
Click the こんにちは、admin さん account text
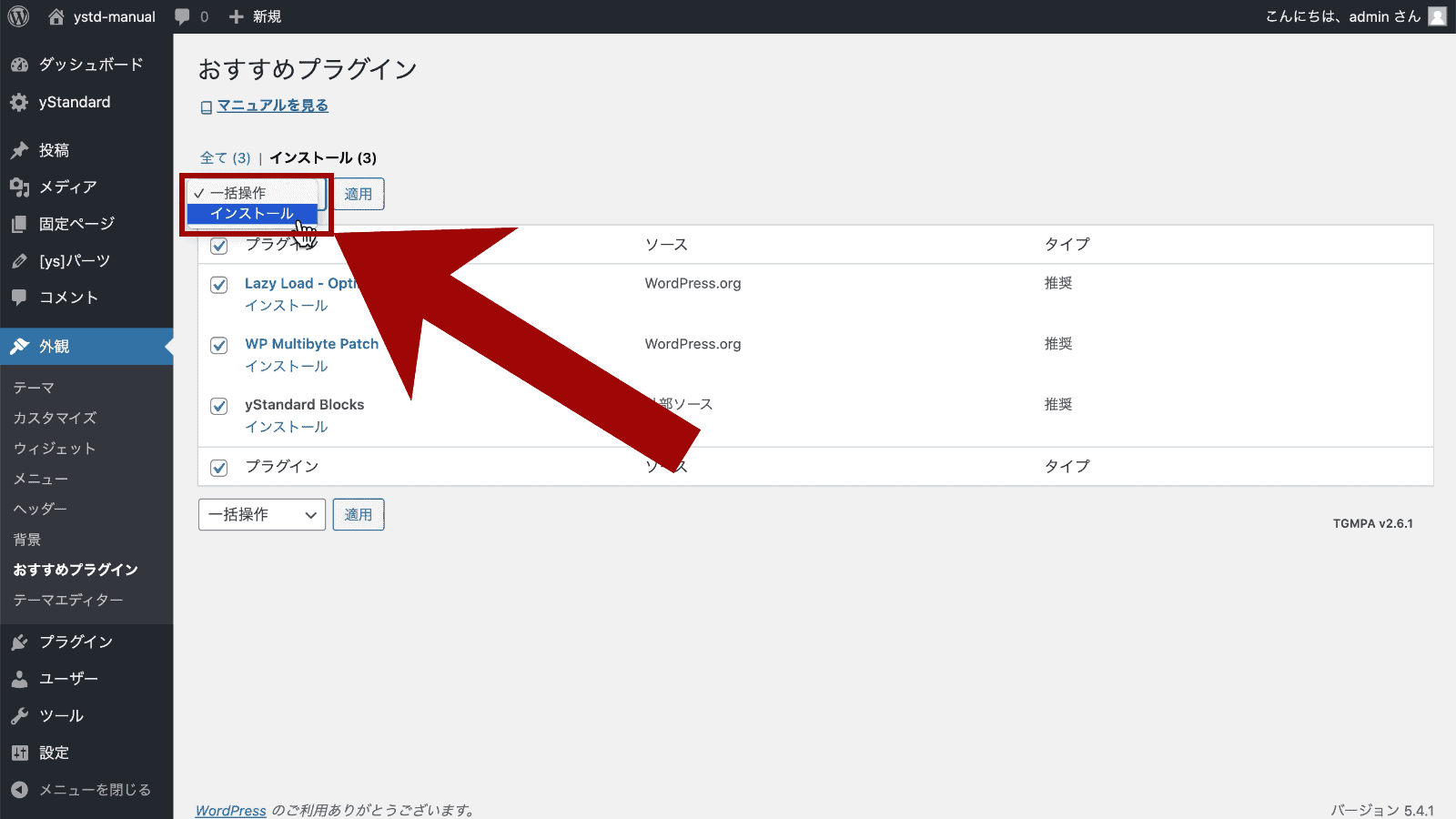coord(1343,16)
